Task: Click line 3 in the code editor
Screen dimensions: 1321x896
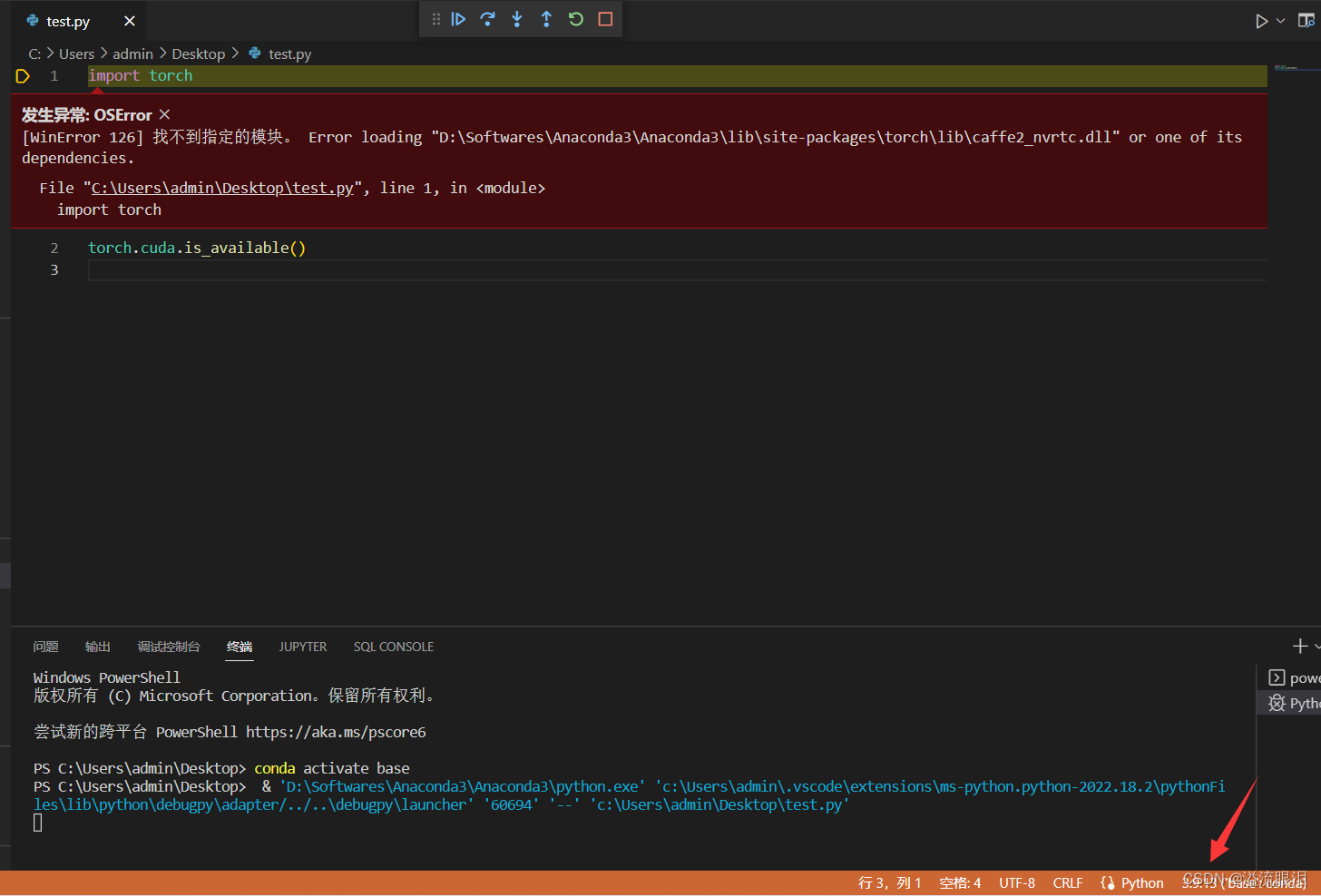Action: pos(677,269)
